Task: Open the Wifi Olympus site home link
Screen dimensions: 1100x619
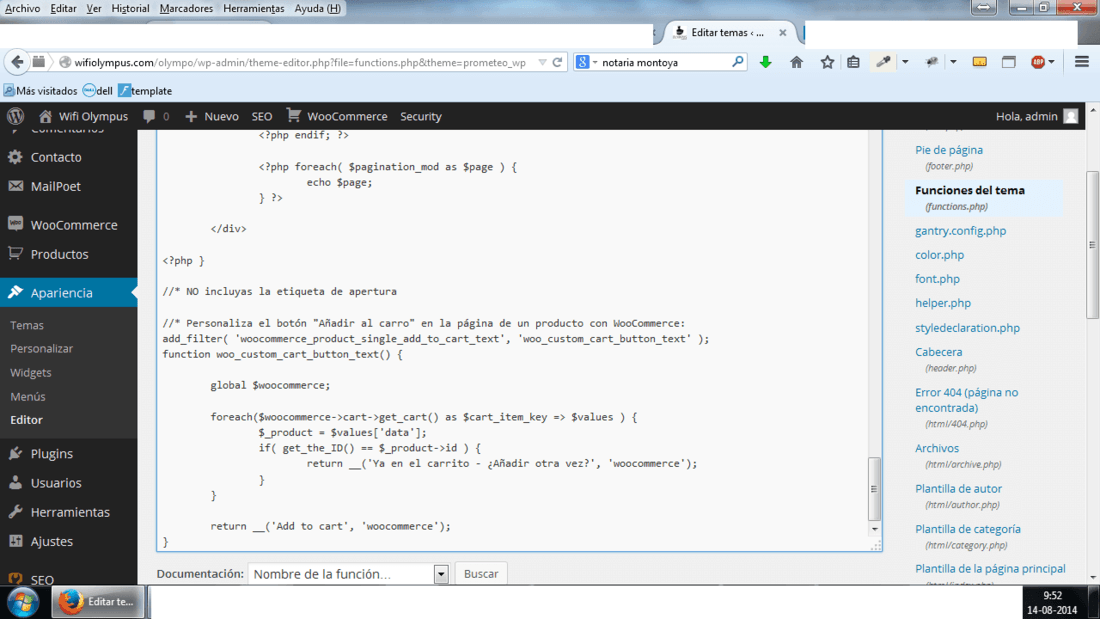Action: tap(83, 116)
